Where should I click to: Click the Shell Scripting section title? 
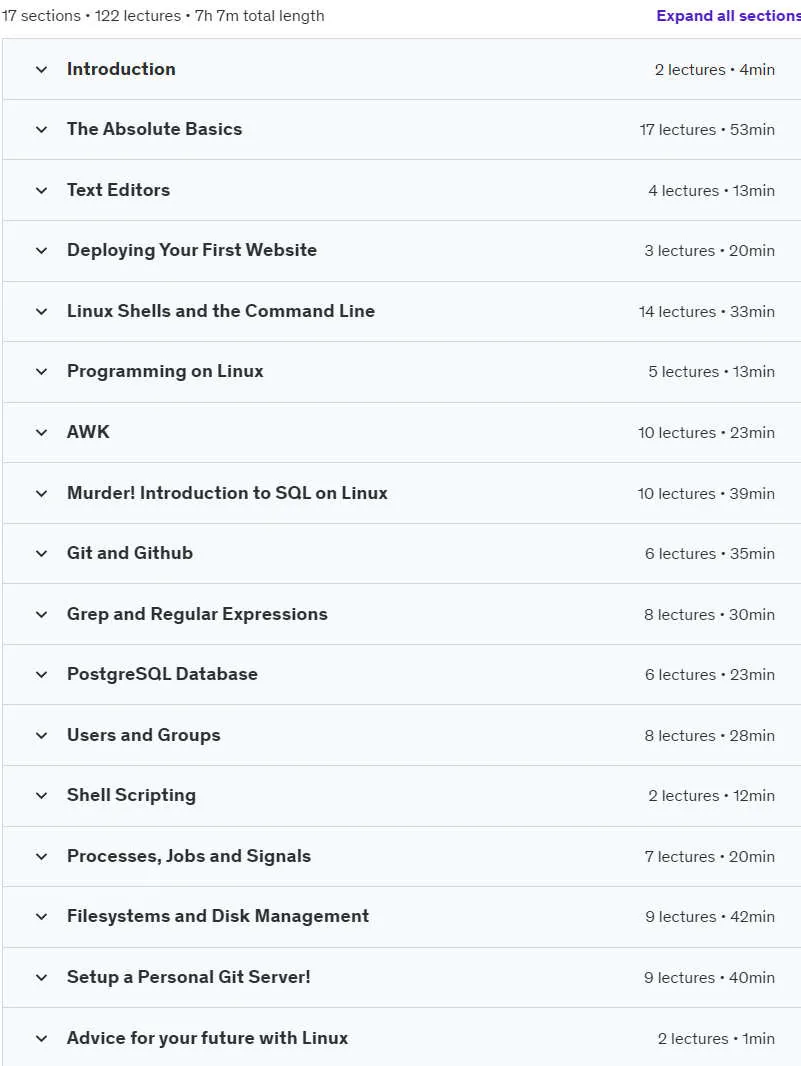tap(131, 795)
